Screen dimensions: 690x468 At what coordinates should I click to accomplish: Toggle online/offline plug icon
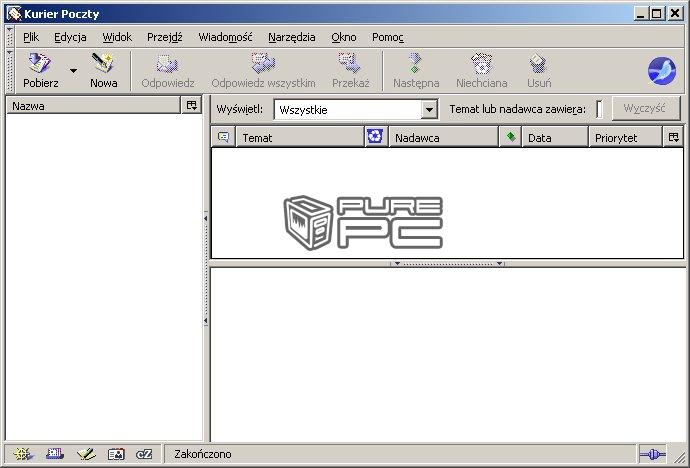tap(652, 454)
